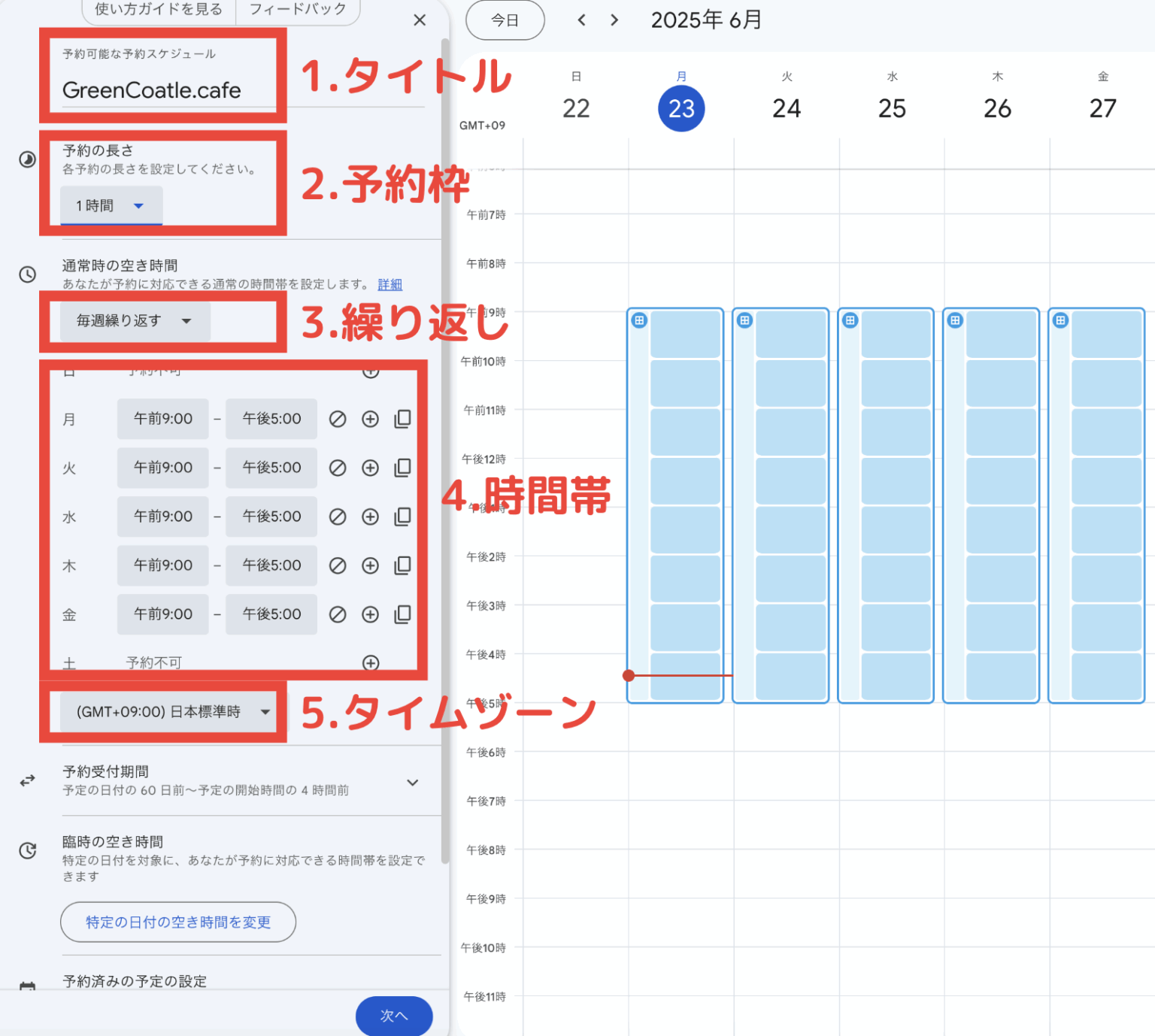Mark Monday as unavailable with the slash icon
Screen dimensions: 1155x1036
click(338, 420)
